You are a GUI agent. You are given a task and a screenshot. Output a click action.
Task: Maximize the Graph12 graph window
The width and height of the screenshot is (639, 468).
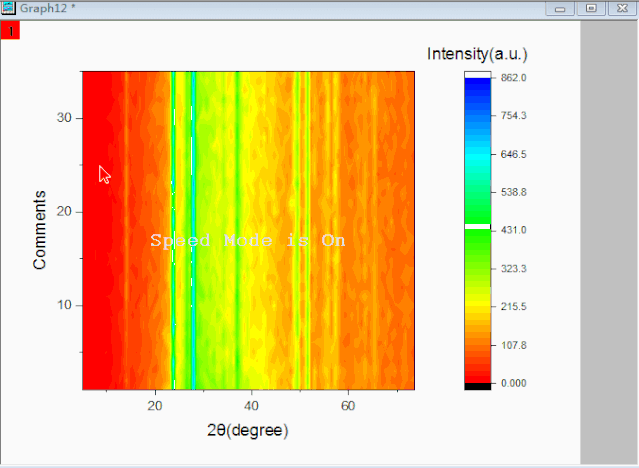pos(592,8)
